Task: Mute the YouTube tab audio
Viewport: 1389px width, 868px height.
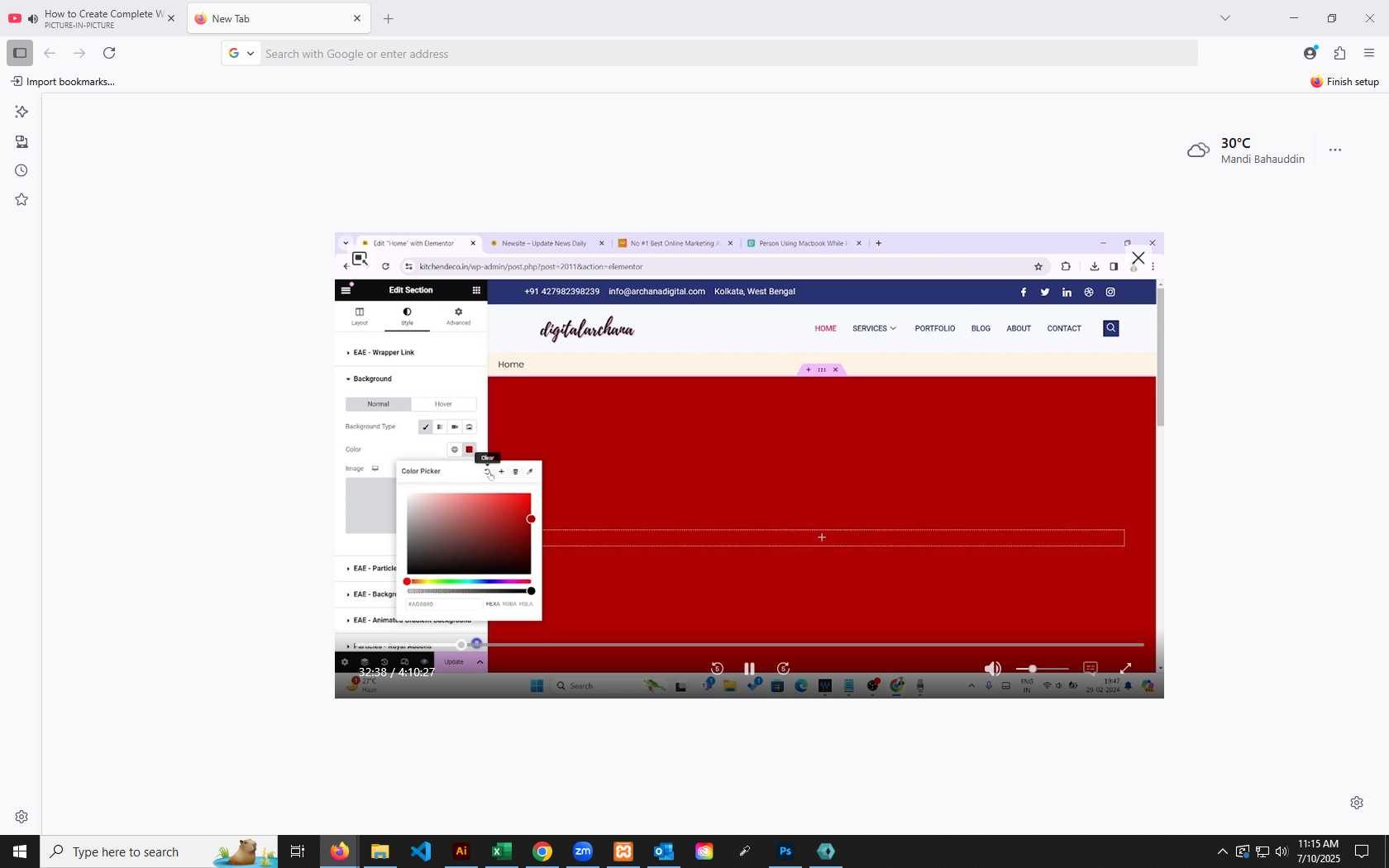Action: click(32, 18)
